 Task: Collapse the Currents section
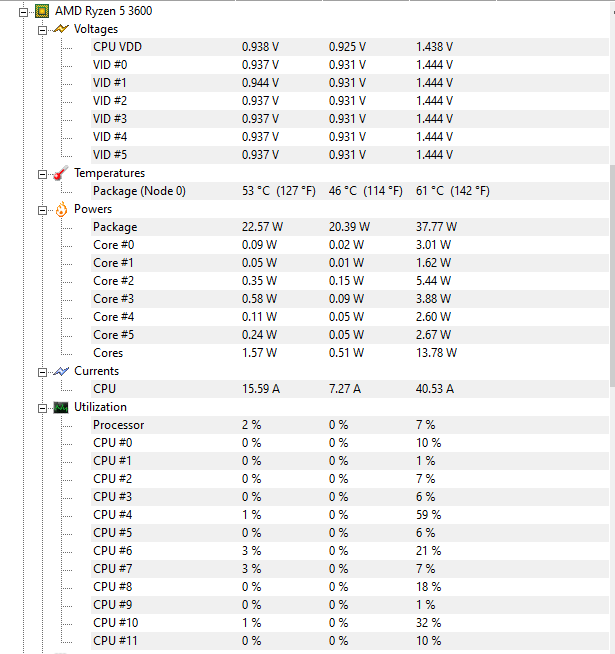(x=42, y=372)
